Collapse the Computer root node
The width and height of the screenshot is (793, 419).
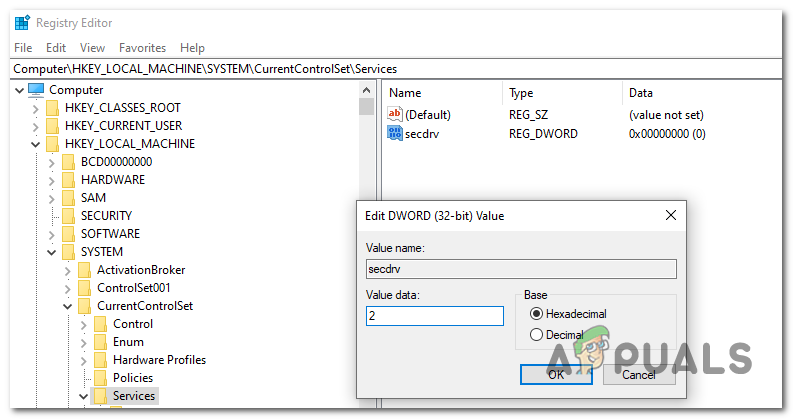pyautogui.click(x=19, y=91)
